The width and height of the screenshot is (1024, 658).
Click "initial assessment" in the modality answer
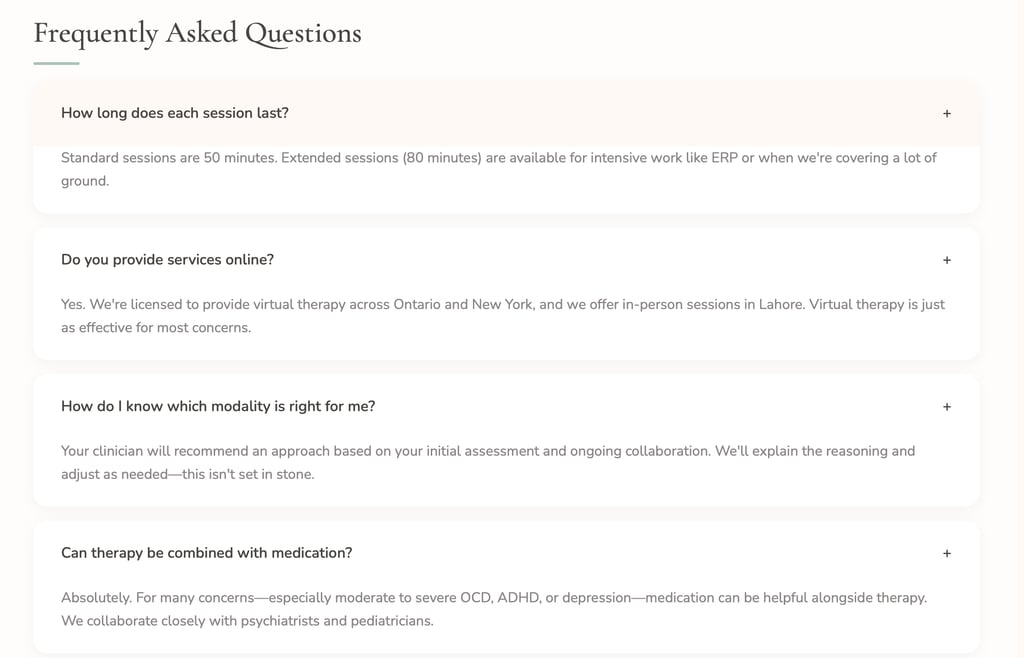(482, 451)
